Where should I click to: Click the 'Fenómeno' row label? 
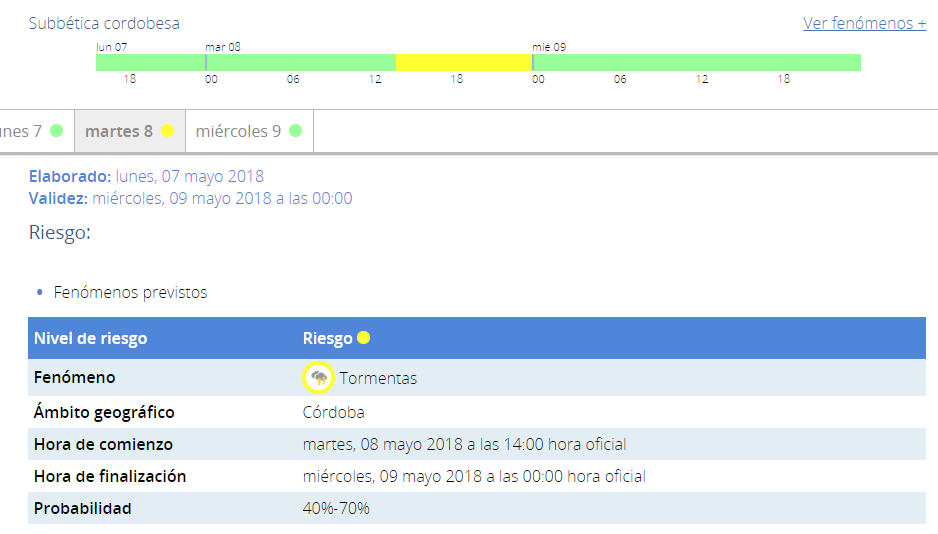tap(74, 377)
